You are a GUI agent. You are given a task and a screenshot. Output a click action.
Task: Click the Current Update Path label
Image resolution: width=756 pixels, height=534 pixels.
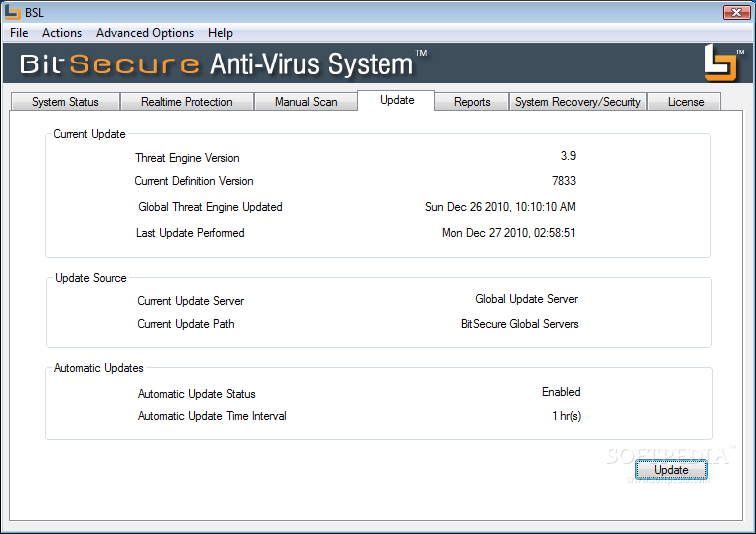[x=186, y=324]
